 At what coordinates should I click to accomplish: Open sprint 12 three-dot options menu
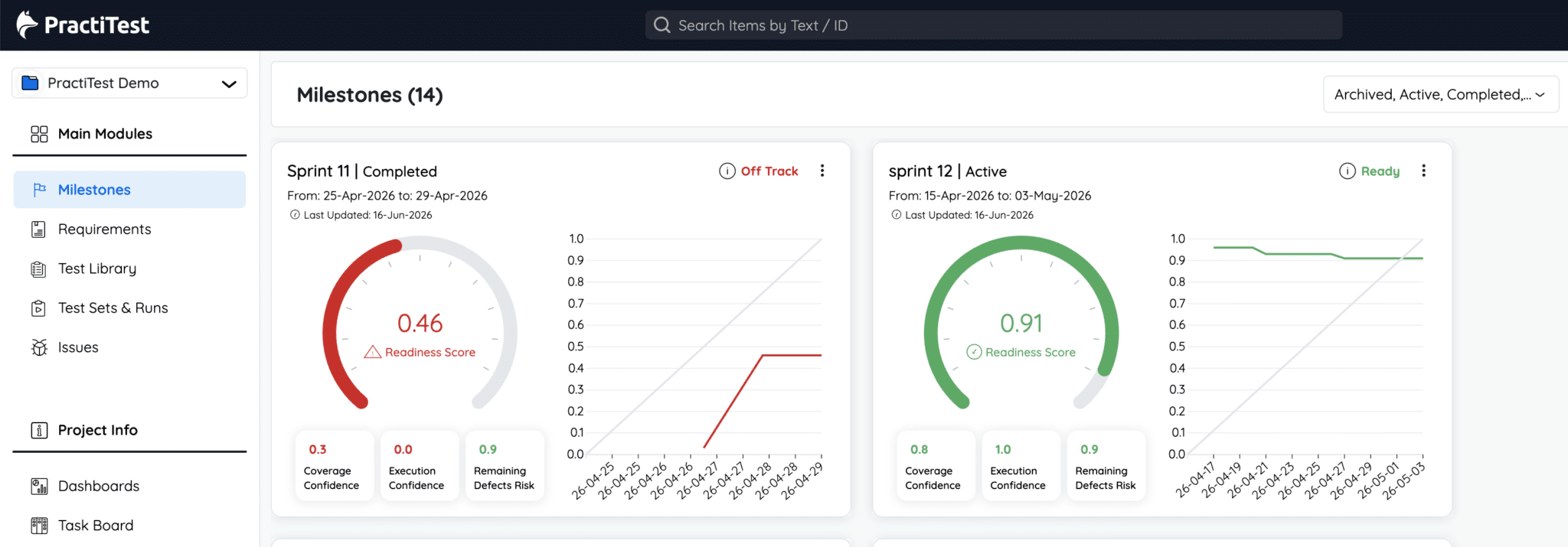(x=1424, y=171)
